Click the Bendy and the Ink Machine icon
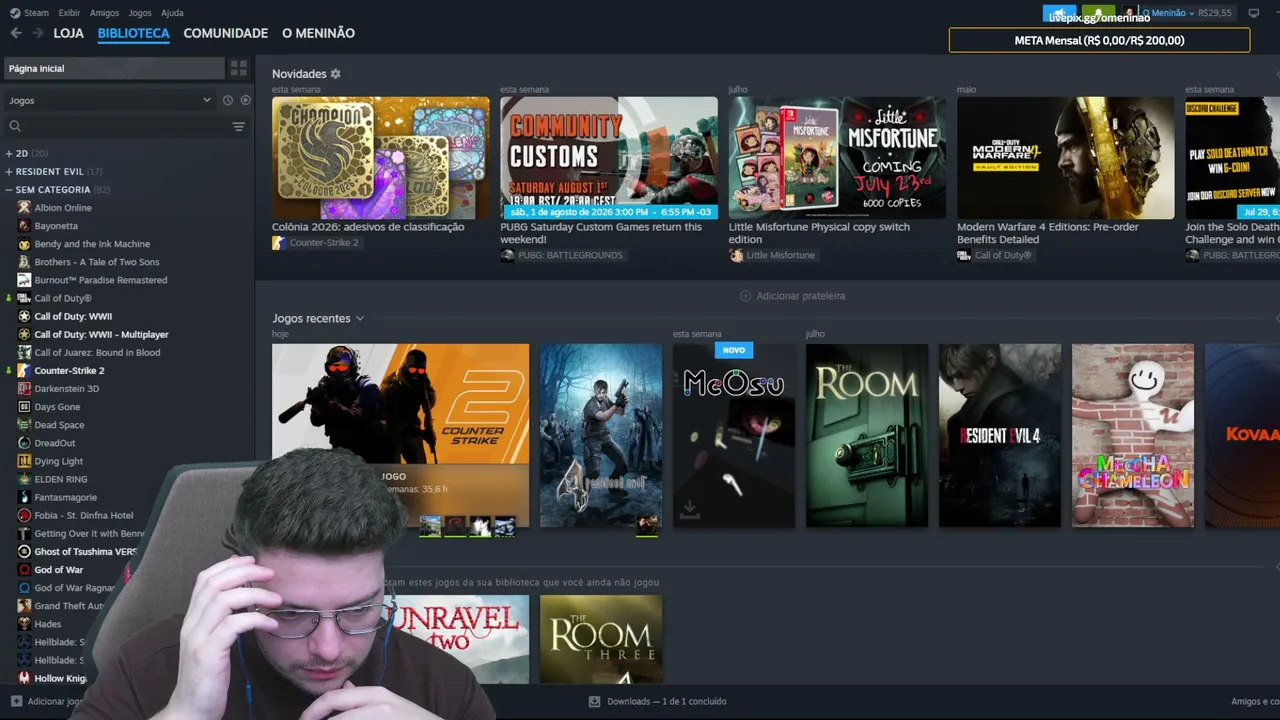Image resolution: width=1280 pixels, height=720 pixels. (25, 244)
